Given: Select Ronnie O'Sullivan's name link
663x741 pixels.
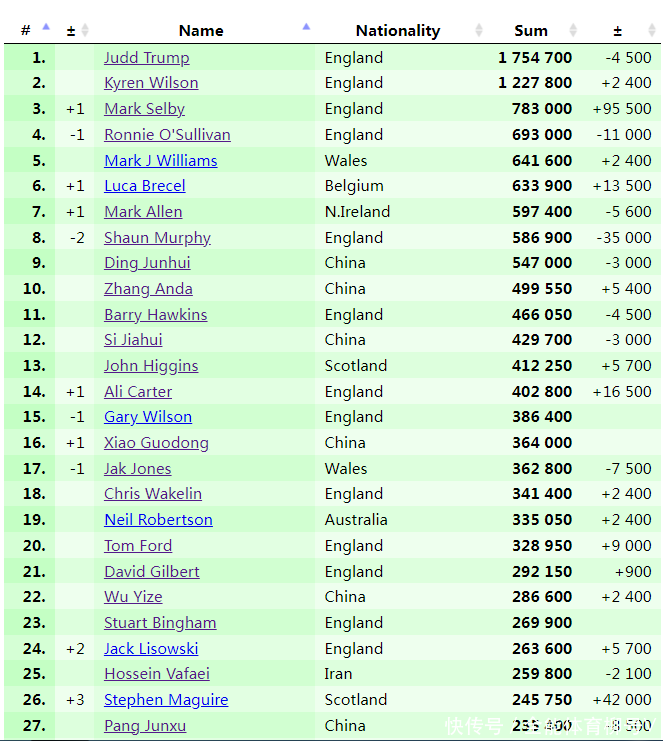Looking at the screenshot, I should [x=167, y=135].
